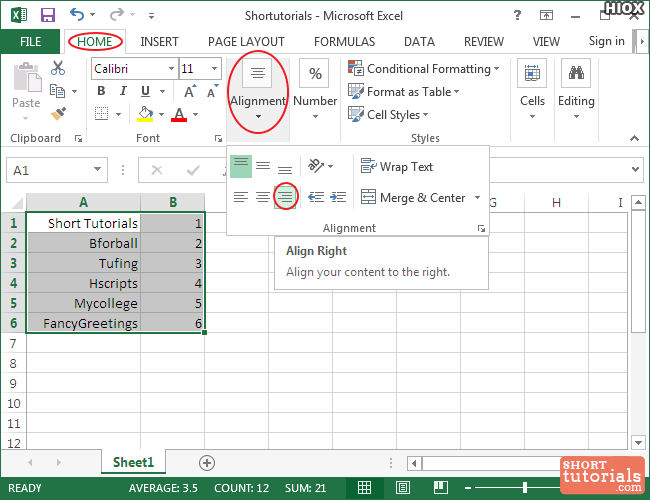The image size is (650, 500).
Task: Cut selection with the scissors icon
Action: (58, 68)
